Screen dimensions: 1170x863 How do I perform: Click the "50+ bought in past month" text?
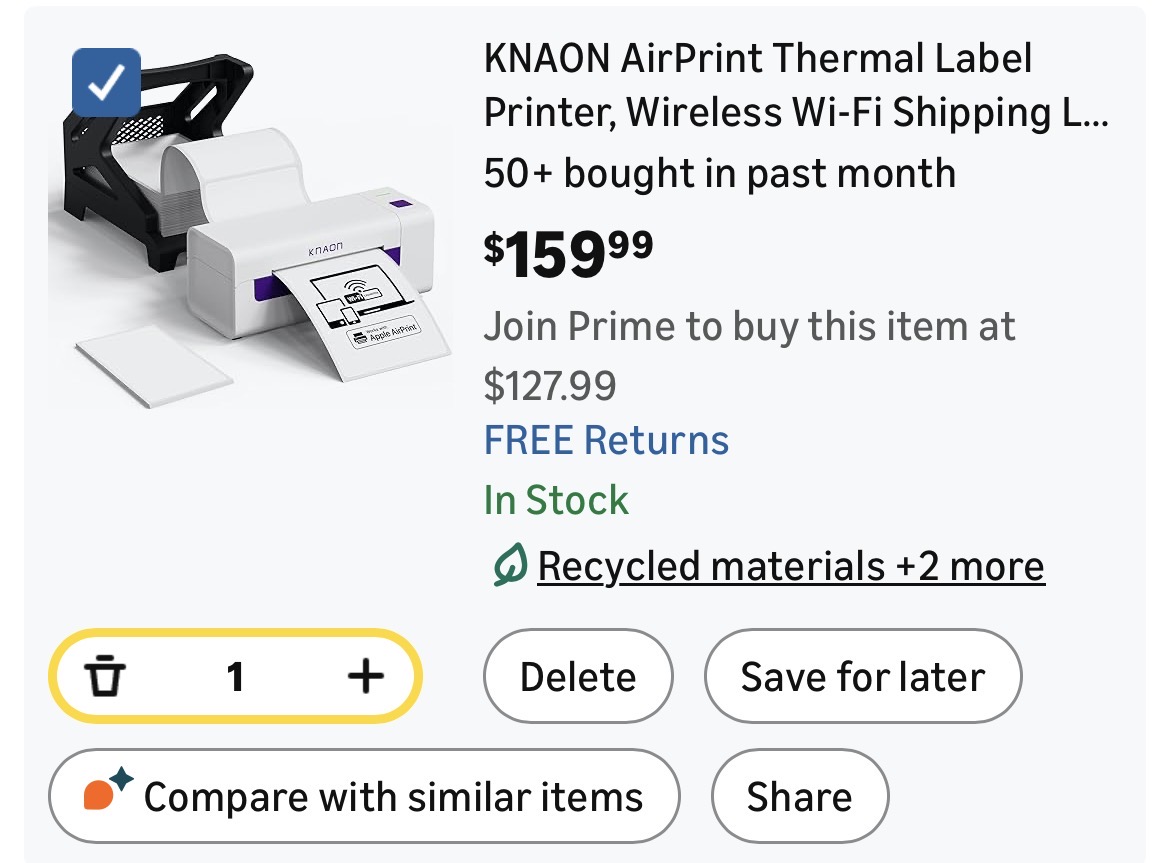(x=719, y=174)
